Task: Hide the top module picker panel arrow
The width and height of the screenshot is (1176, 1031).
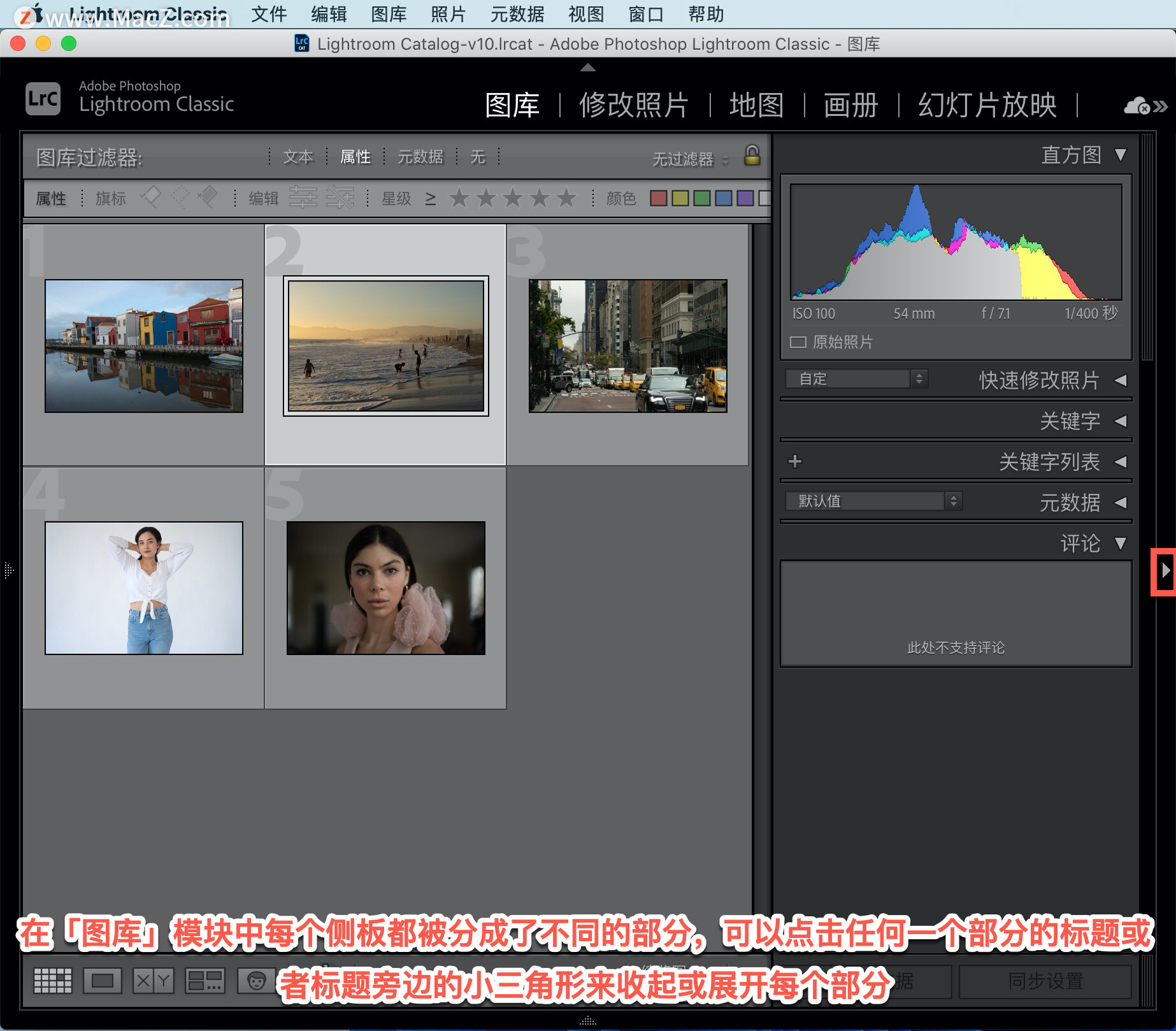Action: coord(587,67)
